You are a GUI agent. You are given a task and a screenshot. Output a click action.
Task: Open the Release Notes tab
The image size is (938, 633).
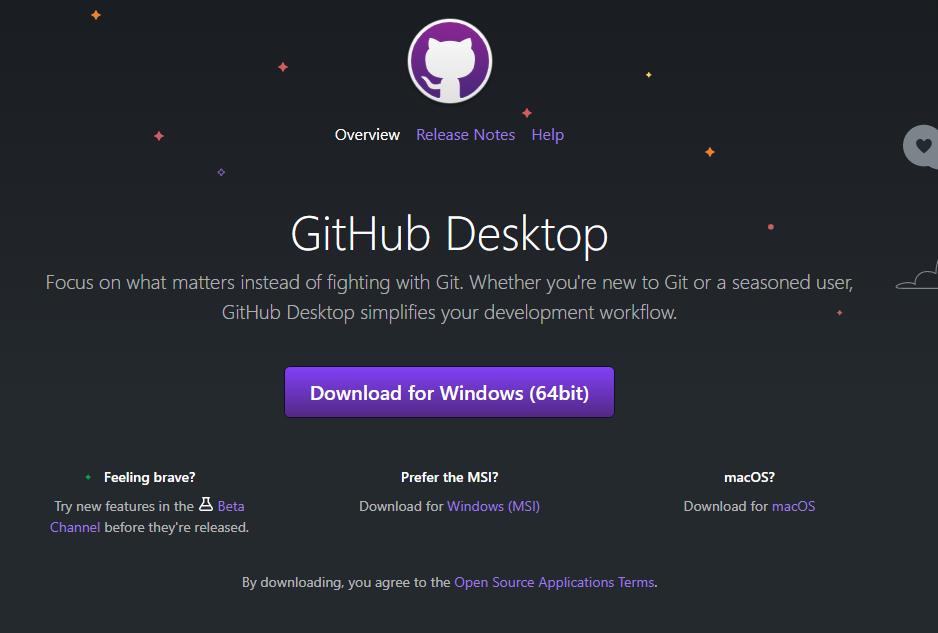click(465, 135)
